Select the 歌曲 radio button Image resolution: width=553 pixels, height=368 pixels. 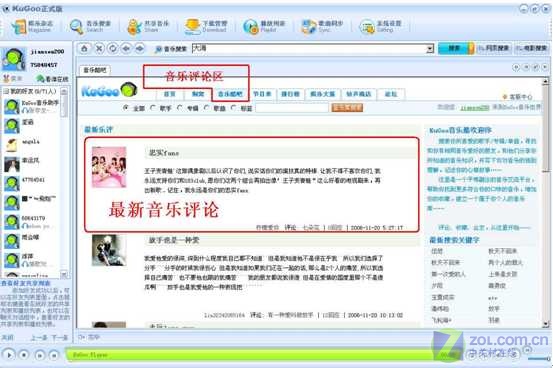[207, 108]
